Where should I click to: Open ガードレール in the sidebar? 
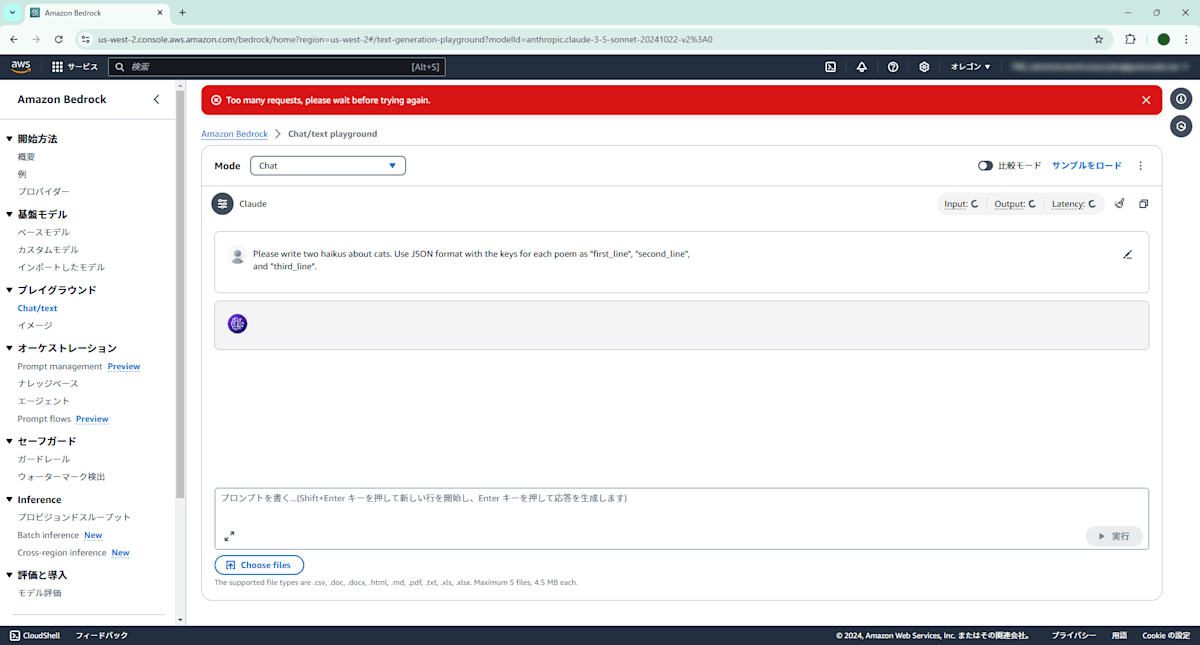click(x=43, y=459)
